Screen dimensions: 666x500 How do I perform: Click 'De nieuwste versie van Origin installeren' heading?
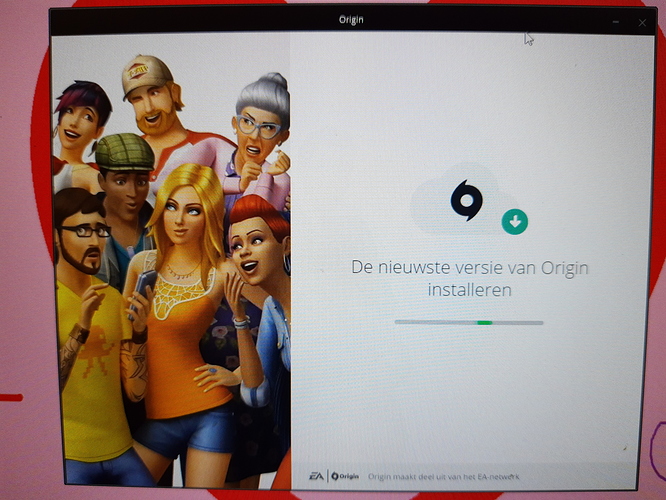click(x=470, y=279)
